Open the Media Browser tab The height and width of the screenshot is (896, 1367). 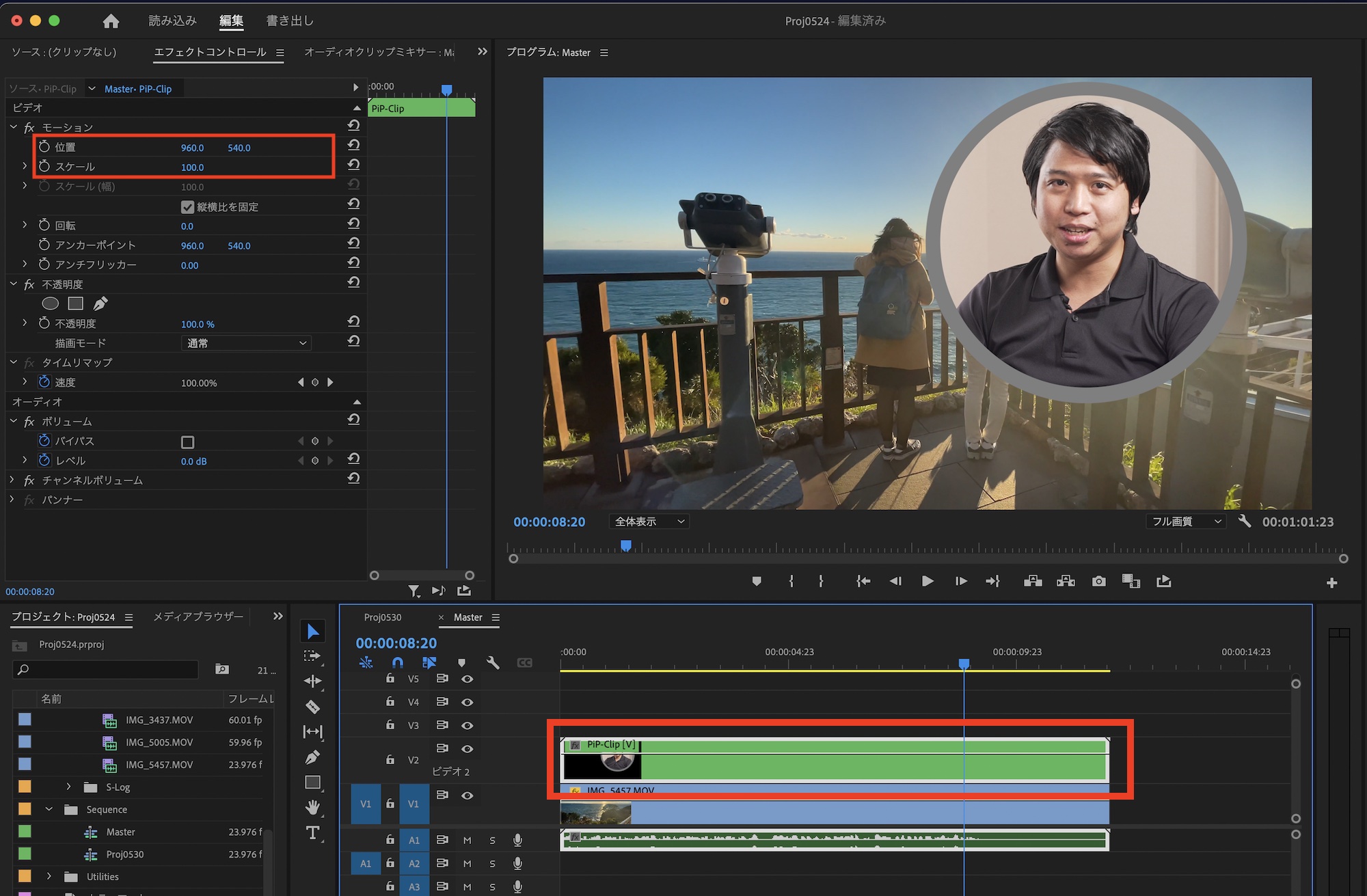pos(198,616)
